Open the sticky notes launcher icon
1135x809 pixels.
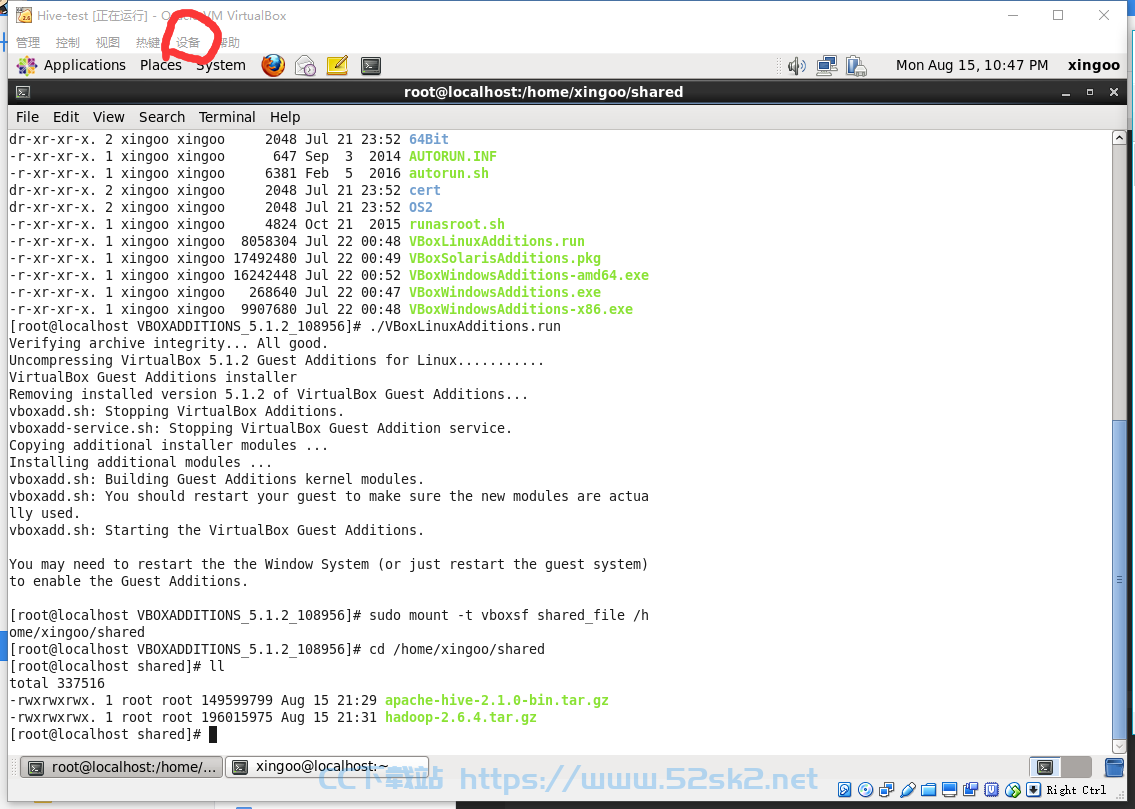pyautogui.click(x=337, y=66)
